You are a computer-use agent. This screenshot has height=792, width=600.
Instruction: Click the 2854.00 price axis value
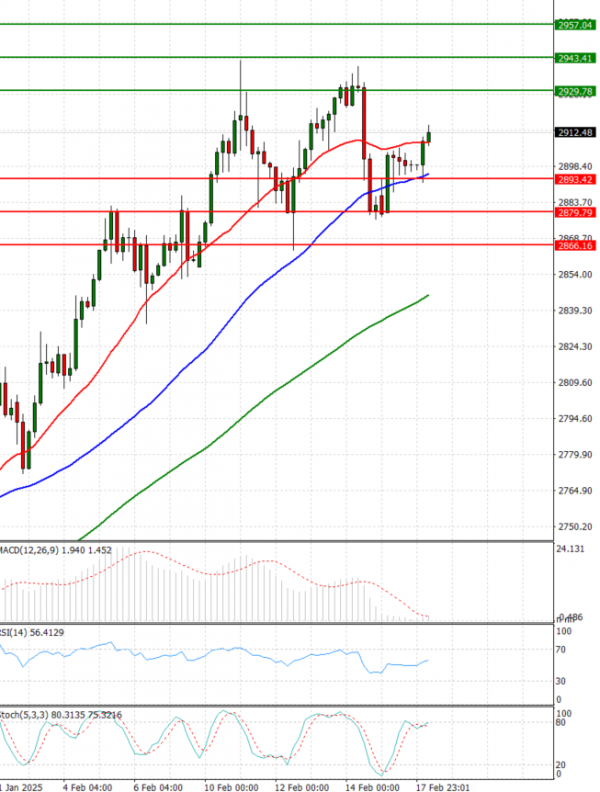[575, 274]
